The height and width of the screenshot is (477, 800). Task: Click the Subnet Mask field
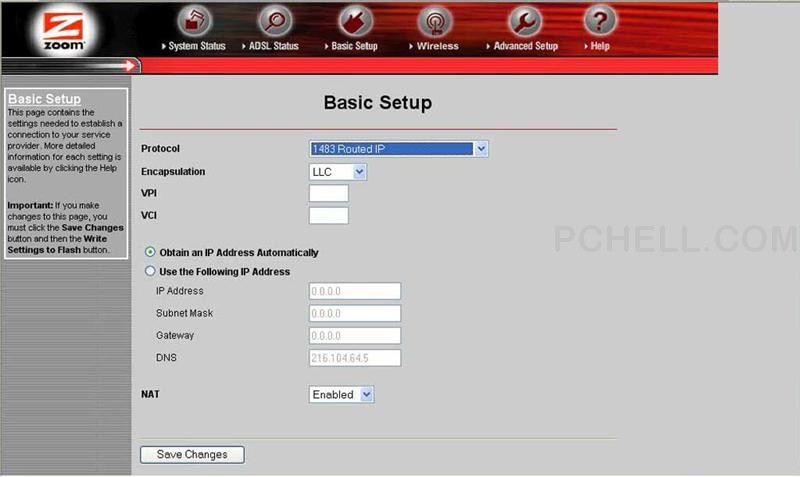tap(355, 314)
